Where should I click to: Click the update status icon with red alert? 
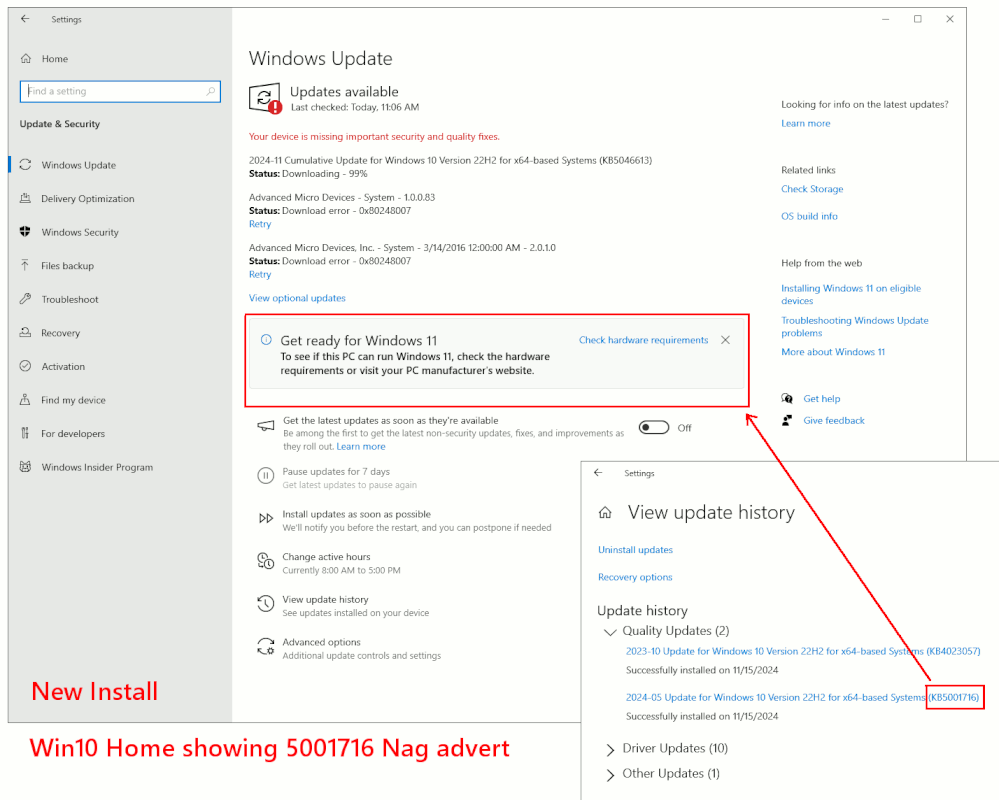265,99
